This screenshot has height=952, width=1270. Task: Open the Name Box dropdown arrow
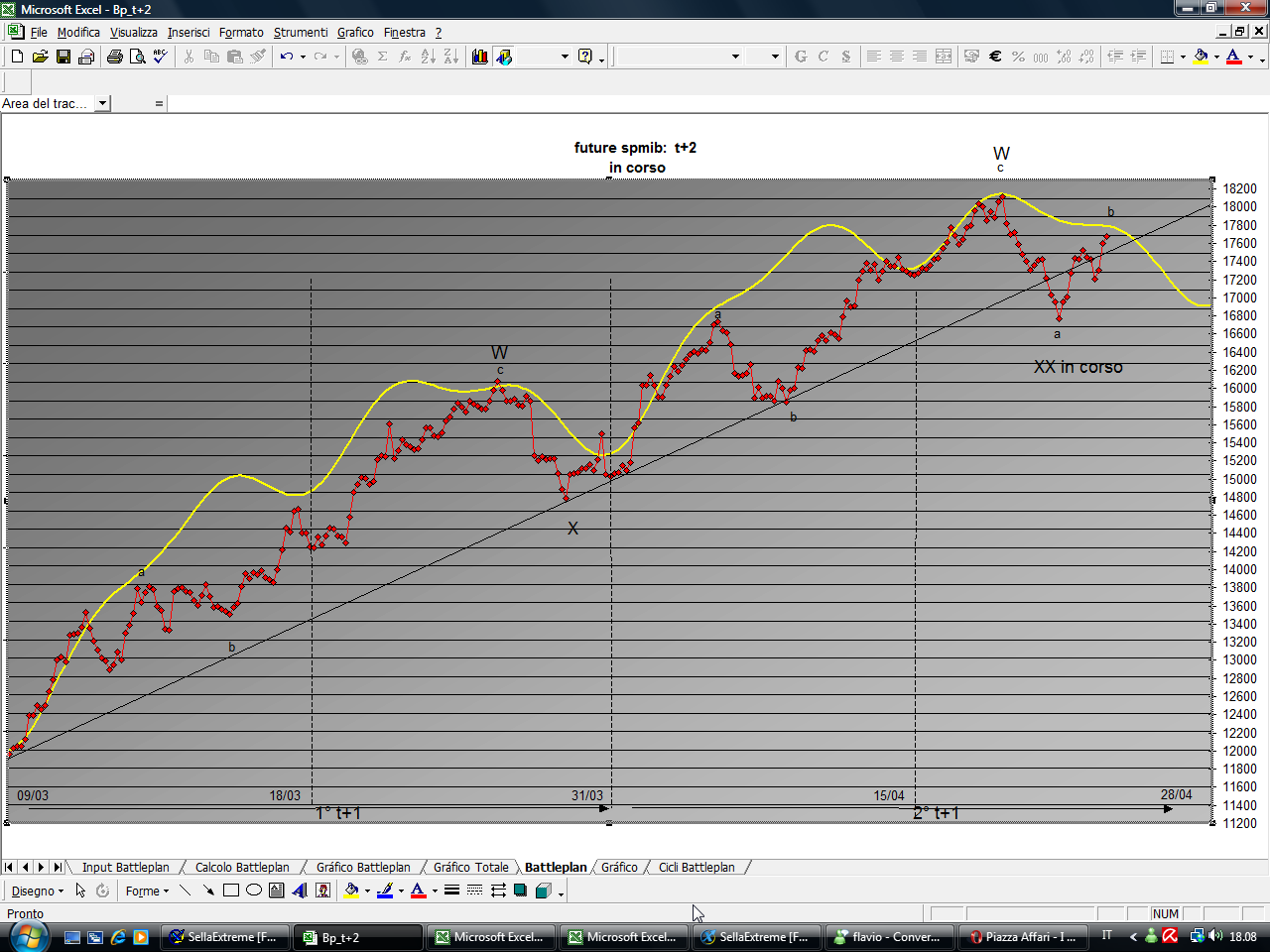point(102,103)
